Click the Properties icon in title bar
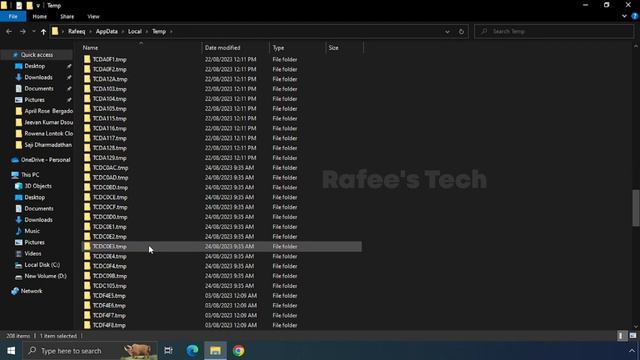640x360 pixels. (19, 5)
